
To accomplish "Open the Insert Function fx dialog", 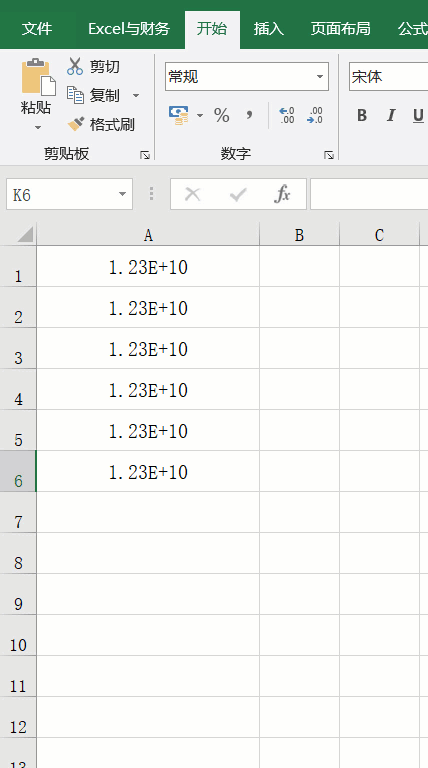I will [282, 194].
